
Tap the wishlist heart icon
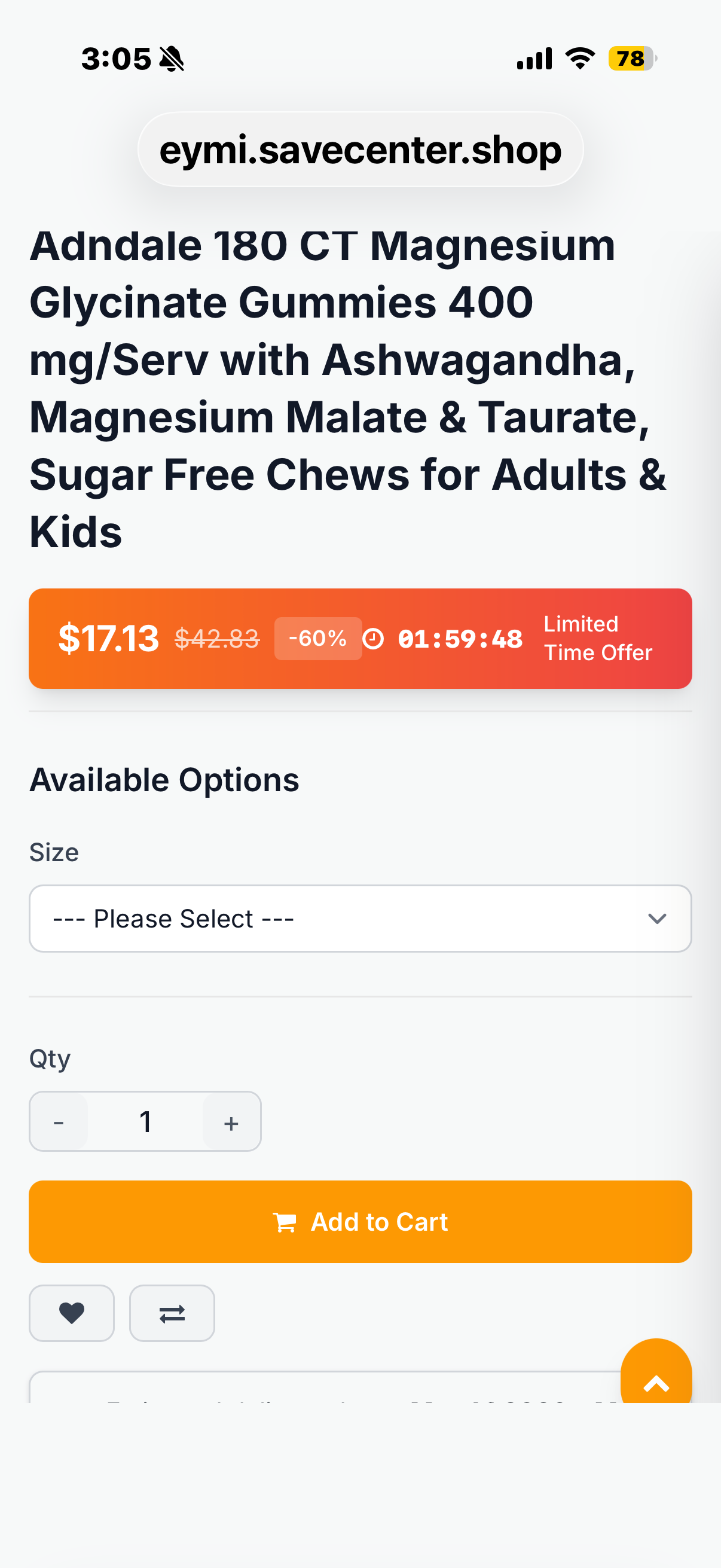point(72,1313)
